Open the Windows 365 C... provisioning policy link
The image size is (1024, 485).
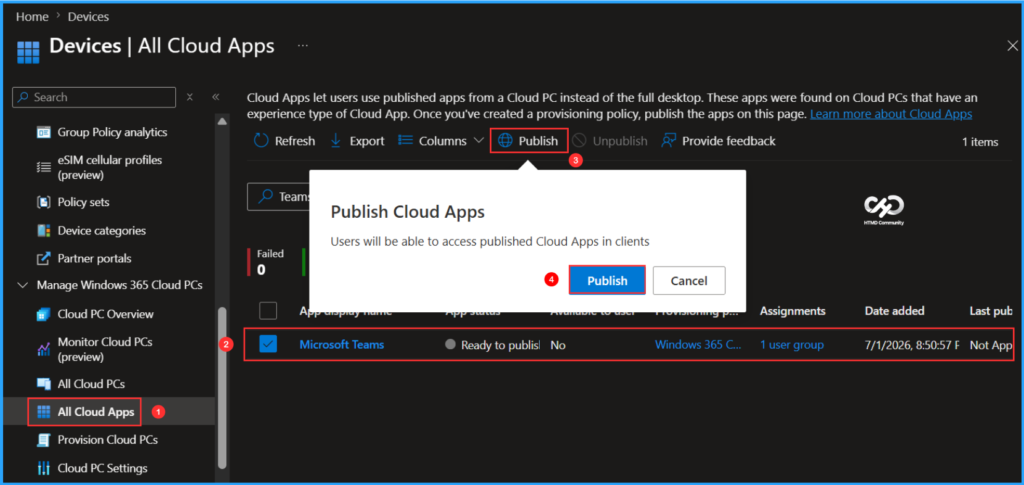[x=698, y=345]
